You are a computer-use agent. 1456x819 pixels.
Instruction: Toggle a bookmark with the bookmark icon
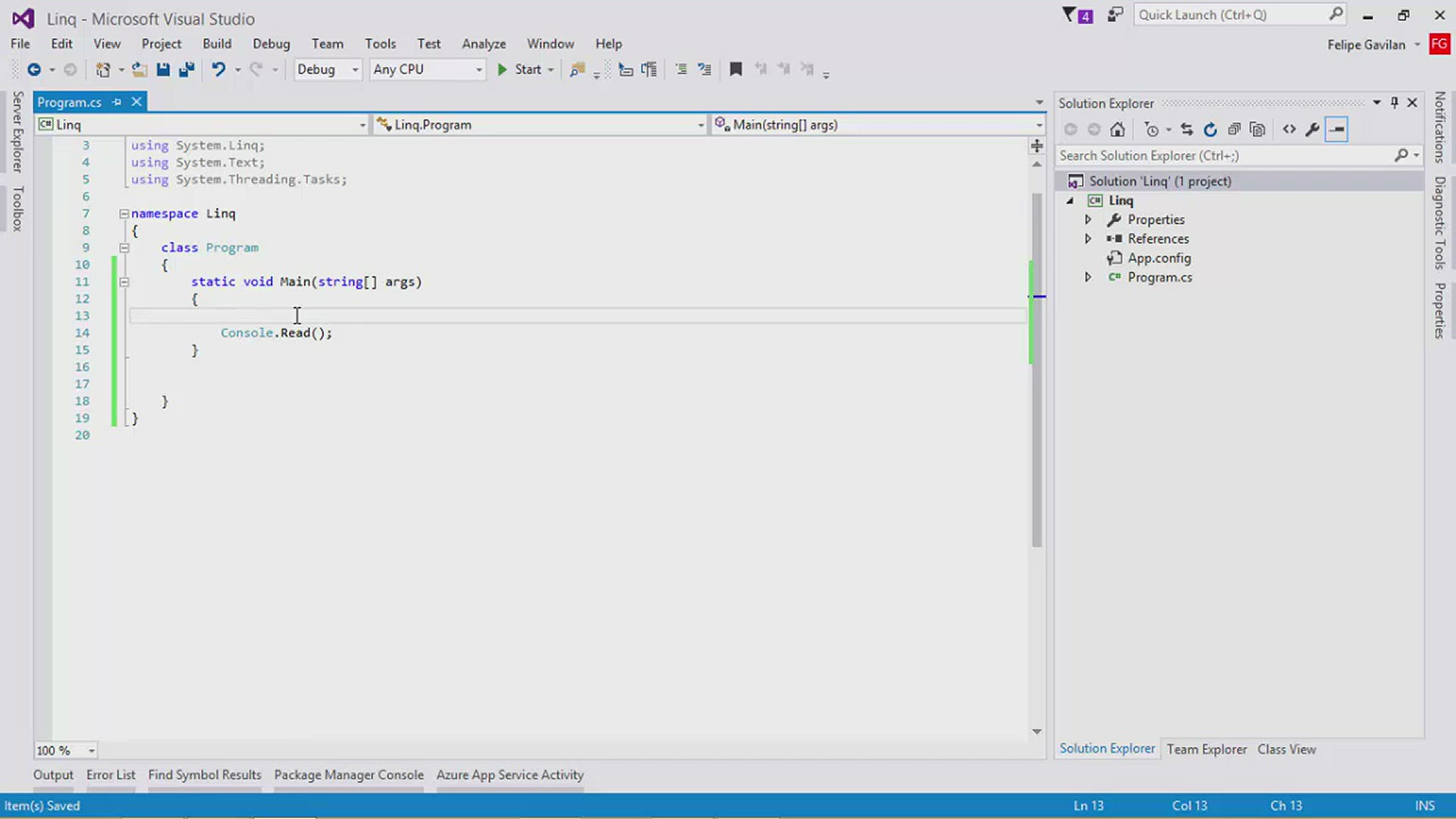(x=736, y=70)
